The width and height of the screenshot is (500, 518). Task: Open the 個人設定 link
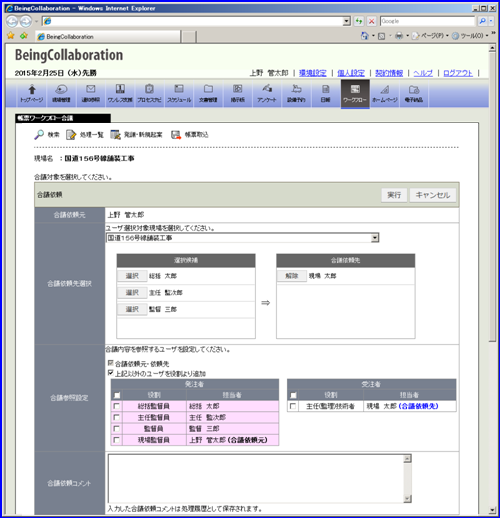point(351,73)
